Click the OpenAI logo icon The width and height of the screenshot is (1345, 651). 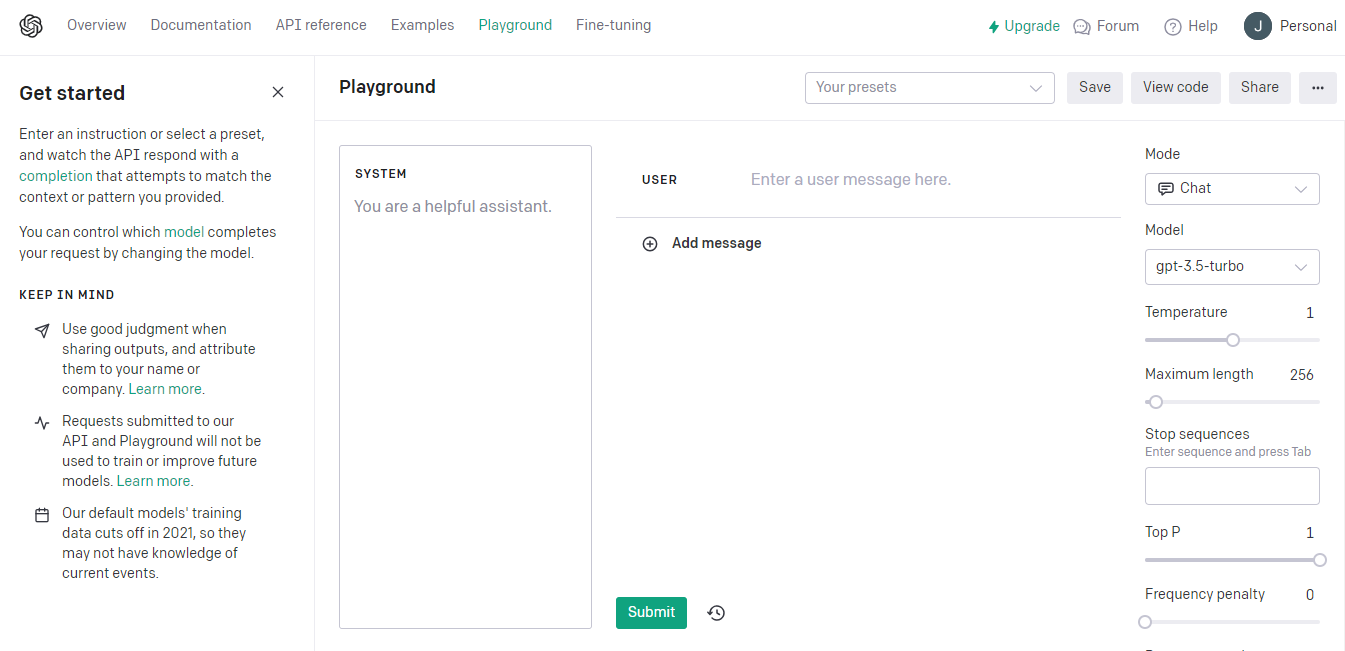31,26
